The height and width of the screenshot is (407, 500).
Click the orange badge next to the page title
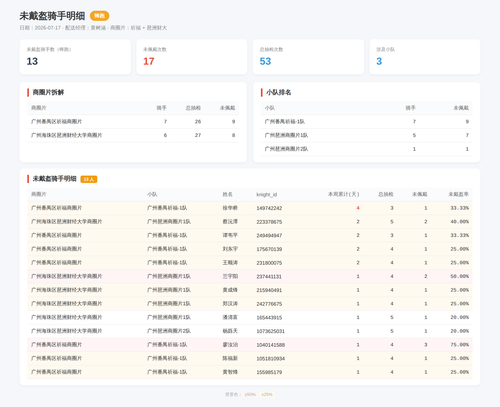pos(99,16)
